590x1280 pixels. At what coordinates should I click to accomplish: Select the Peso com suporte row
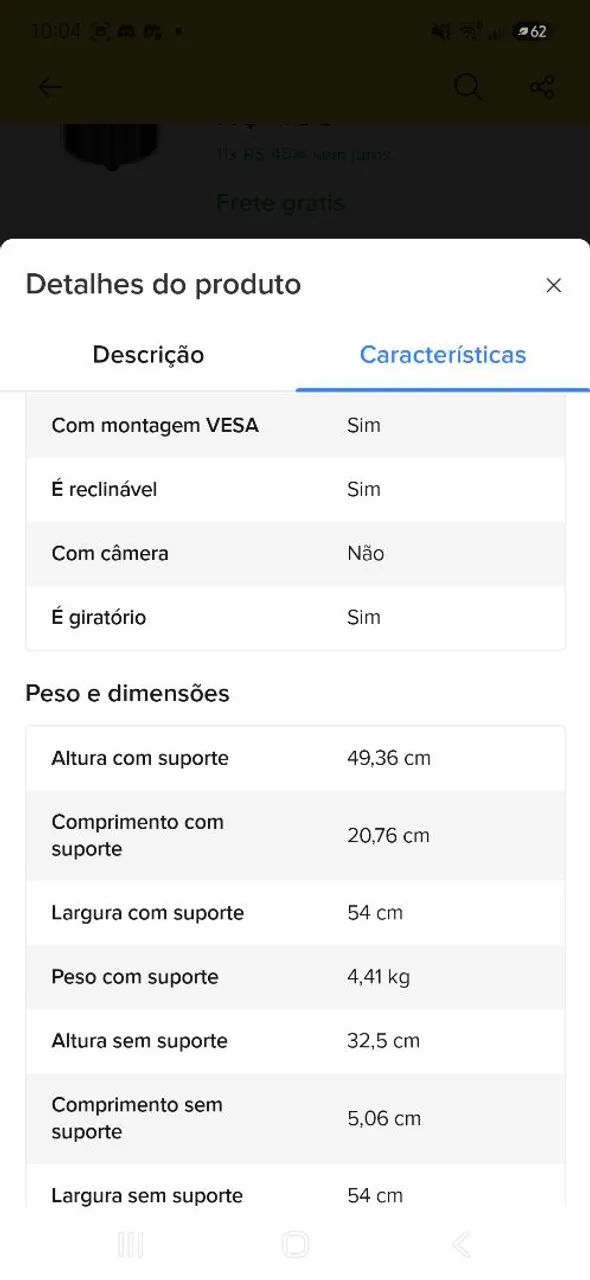[295, 977]
